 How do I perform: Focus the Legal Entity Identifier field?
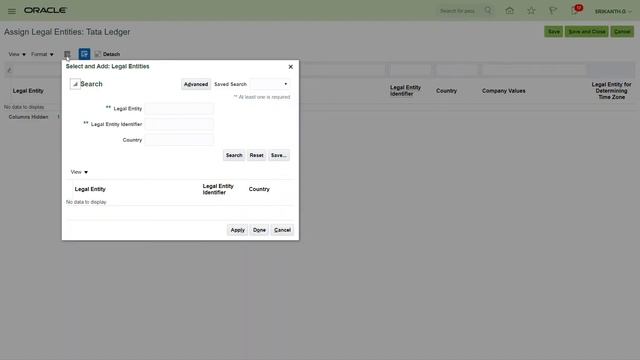coord(179,124)
